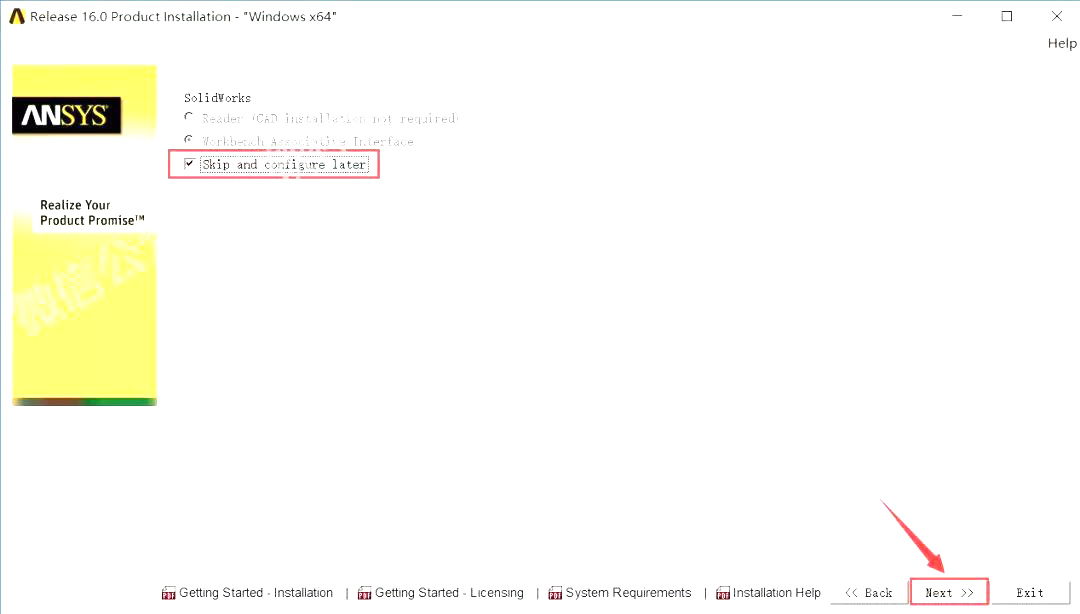Proceed with the Next >> button
The height and width of the screenshot is (614, 1080).
[x=949, y=593]
